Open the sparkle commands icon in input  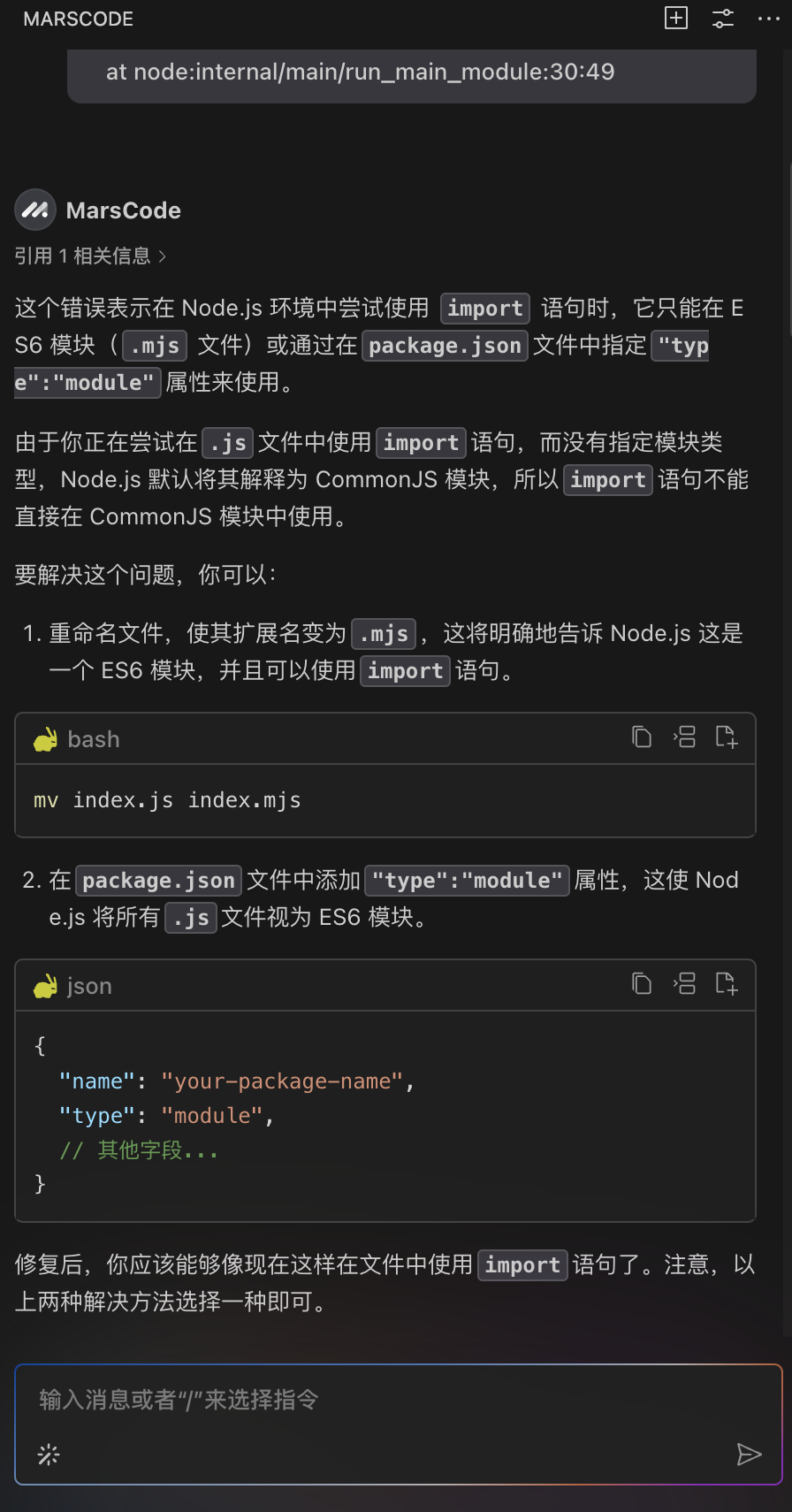point(49,1455)
